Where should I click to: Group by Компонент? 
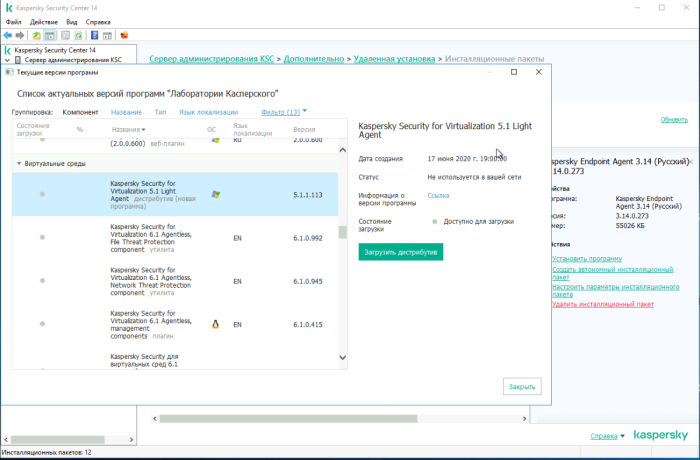tap(80, 112)
